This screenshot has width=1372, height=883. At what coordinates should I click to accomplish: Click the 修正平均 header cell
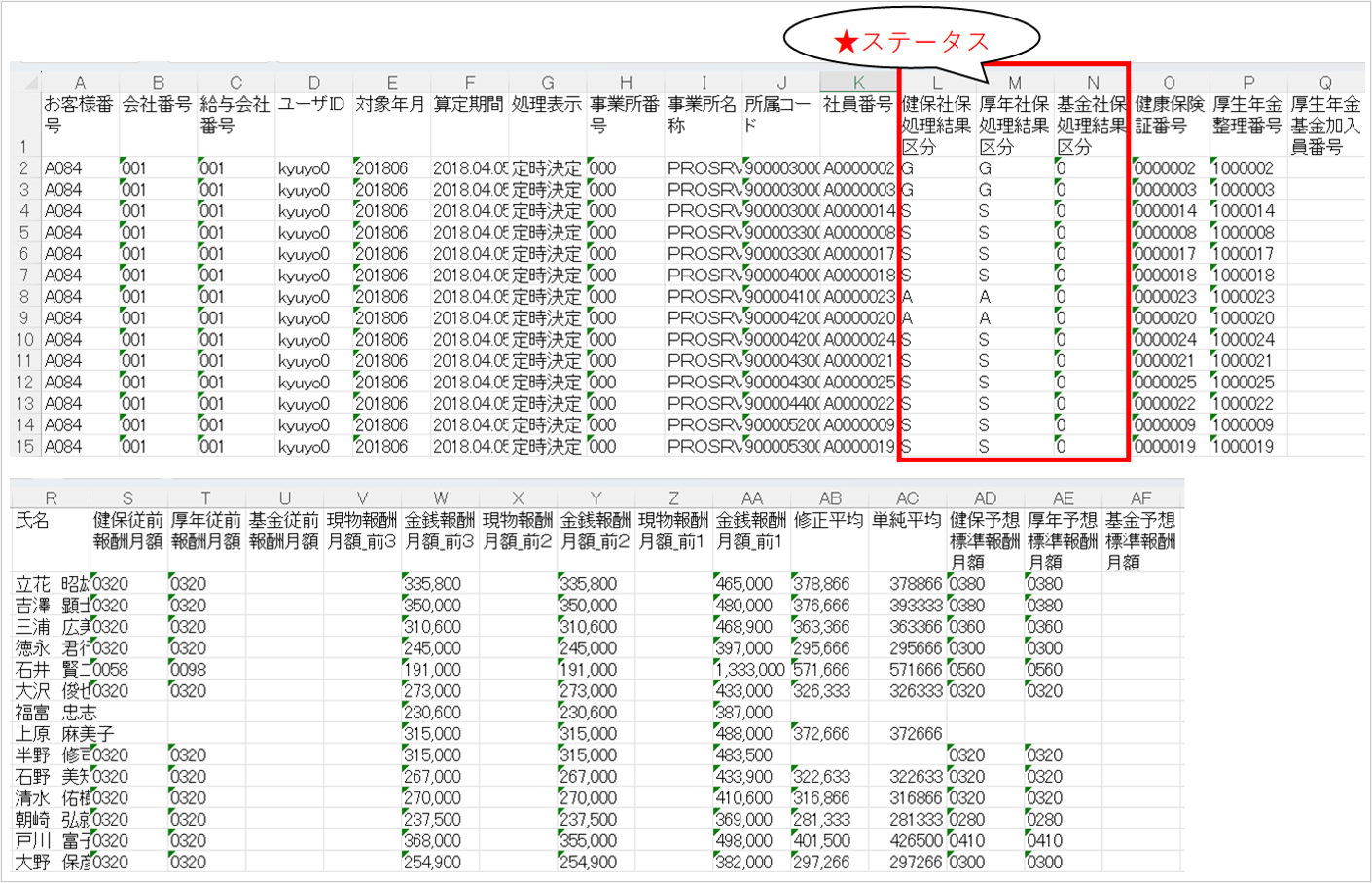829,540
